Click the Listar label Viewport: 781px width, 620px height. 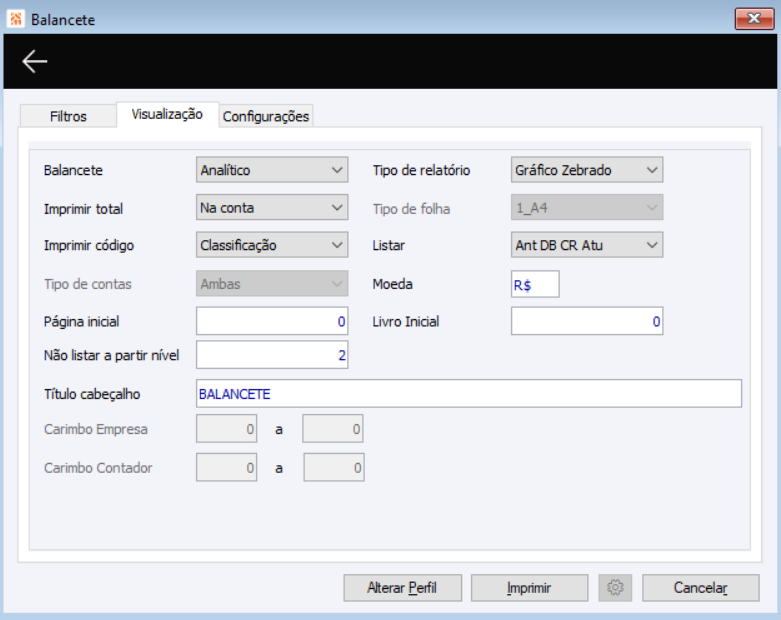[389, 246]
